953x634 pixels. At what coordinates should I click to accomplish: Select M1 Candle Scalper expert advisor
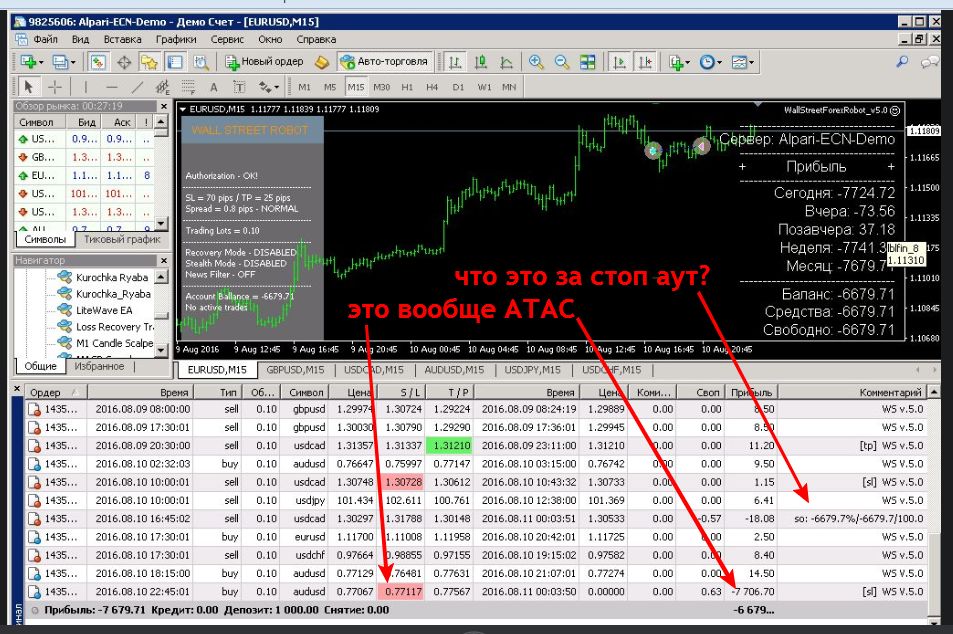[105, 343]
